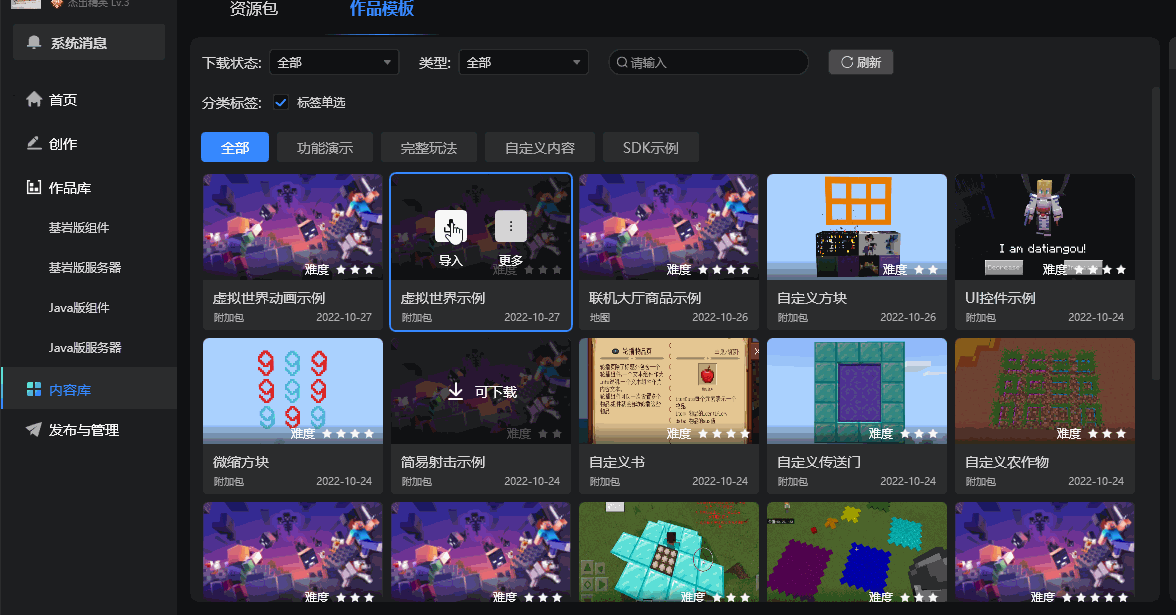Click the refresh icon in 刷新 button
Screen dimensions: 1176x615
click(x=847, y=62)
